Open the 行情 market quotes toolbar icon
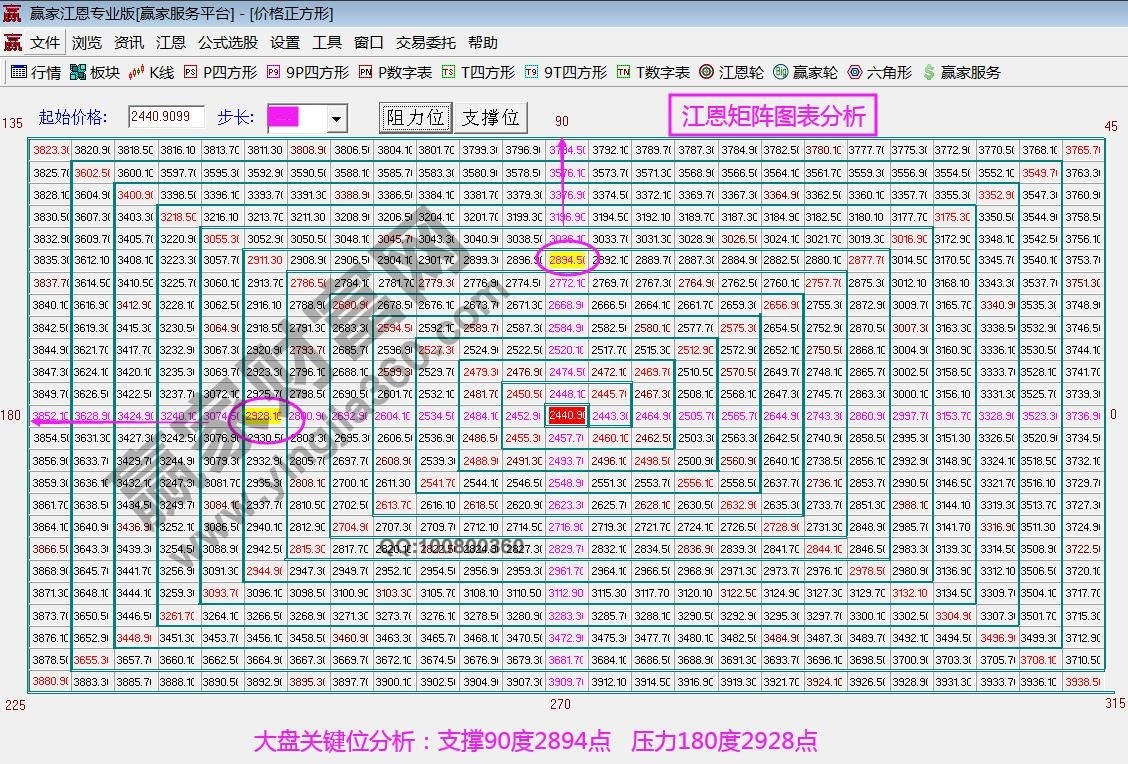The height and width of the screenshot is (764, 1128). pyautogui.click(x=36, y=72)
